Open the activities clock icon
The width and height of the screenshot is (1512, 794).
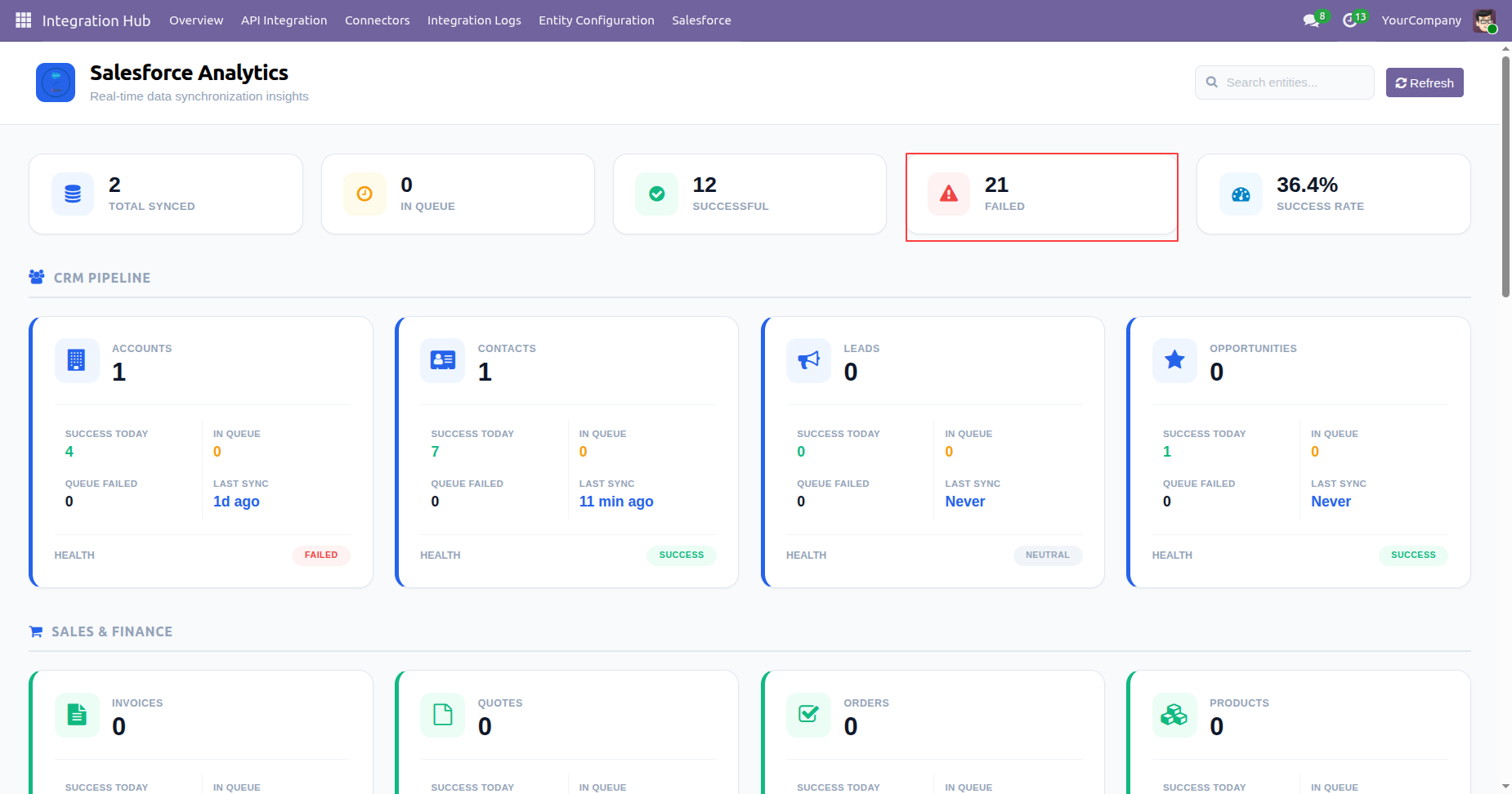pyautogui.click(x=1350, y=20)
